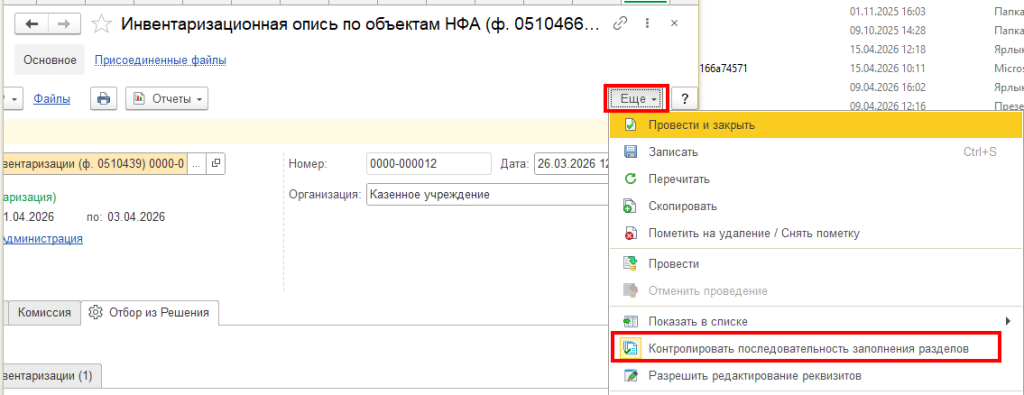Open Присоединенные файлы link
1024x395 pixels.
pyautogui.click(x=161, y=60)
